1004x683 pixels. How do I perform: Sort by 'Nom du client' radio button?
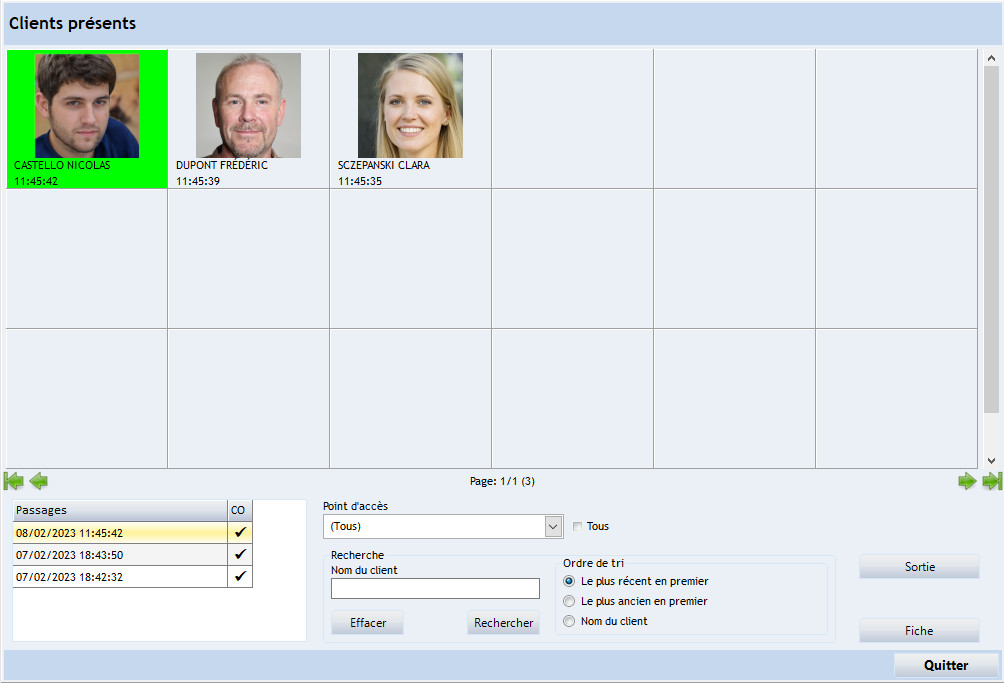570,621
